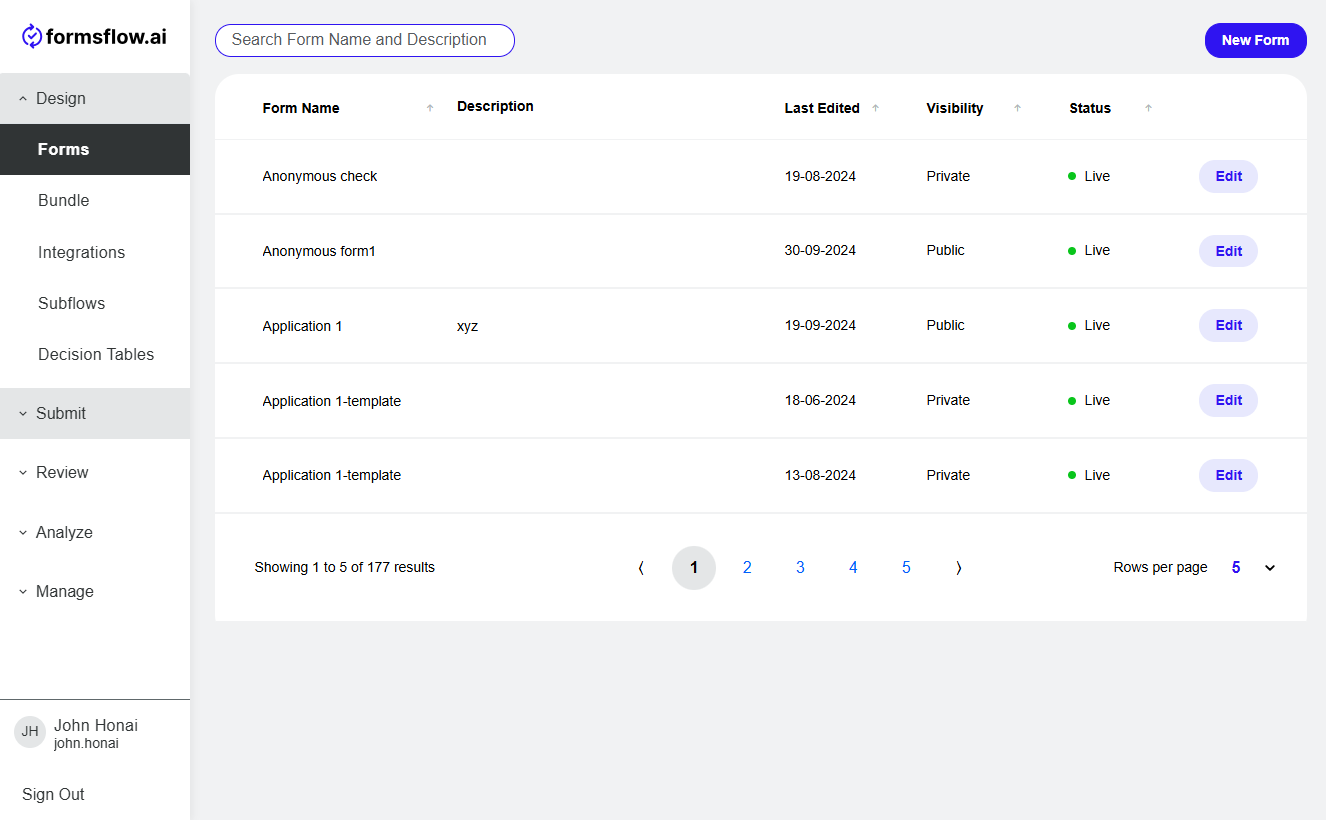This screenshot has height=820, width=1326.
Task: Edit the Anonymous form1 form
Action: click(x=1228, y=251)
